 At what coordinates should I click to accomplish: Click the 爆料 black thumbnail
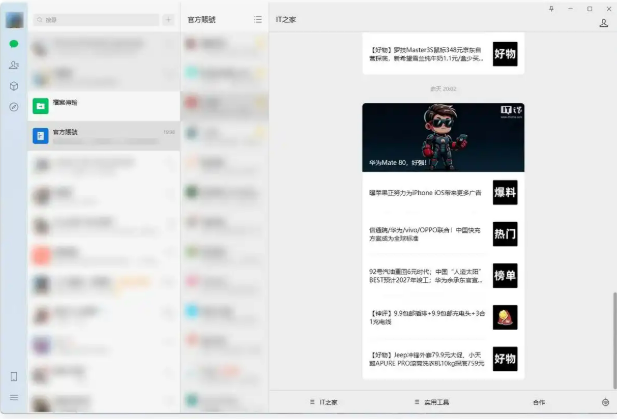505,192
